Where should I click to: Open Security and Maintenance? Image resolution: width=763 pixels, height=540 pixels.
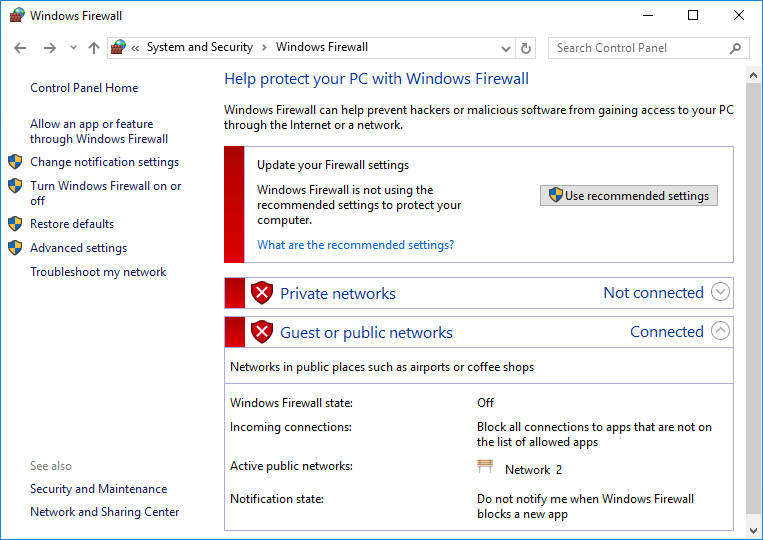click(x=99, y=489)
